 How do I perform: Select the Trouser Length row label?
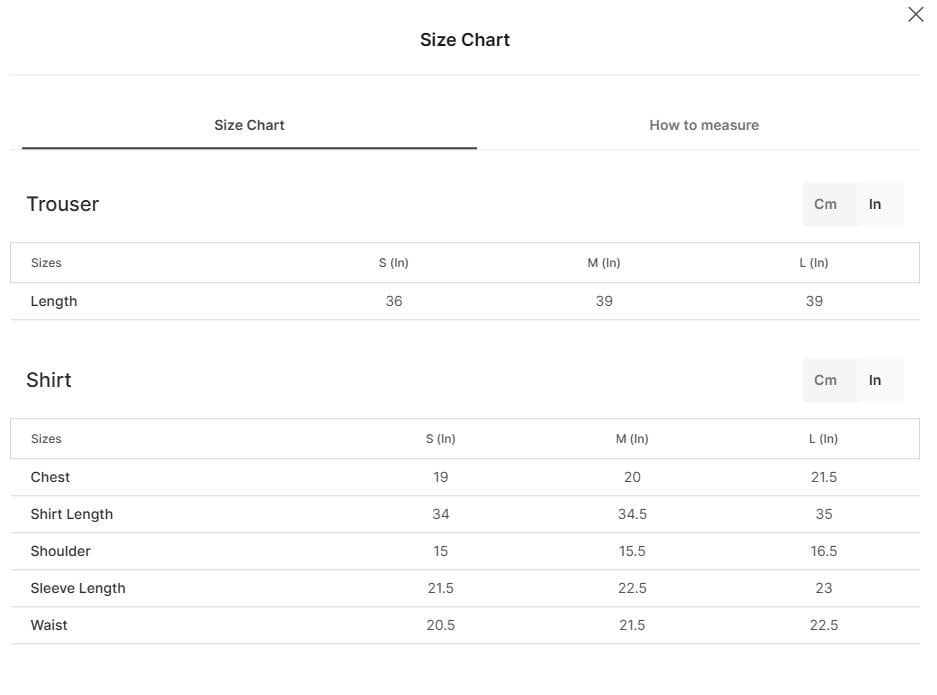point(54,301)
